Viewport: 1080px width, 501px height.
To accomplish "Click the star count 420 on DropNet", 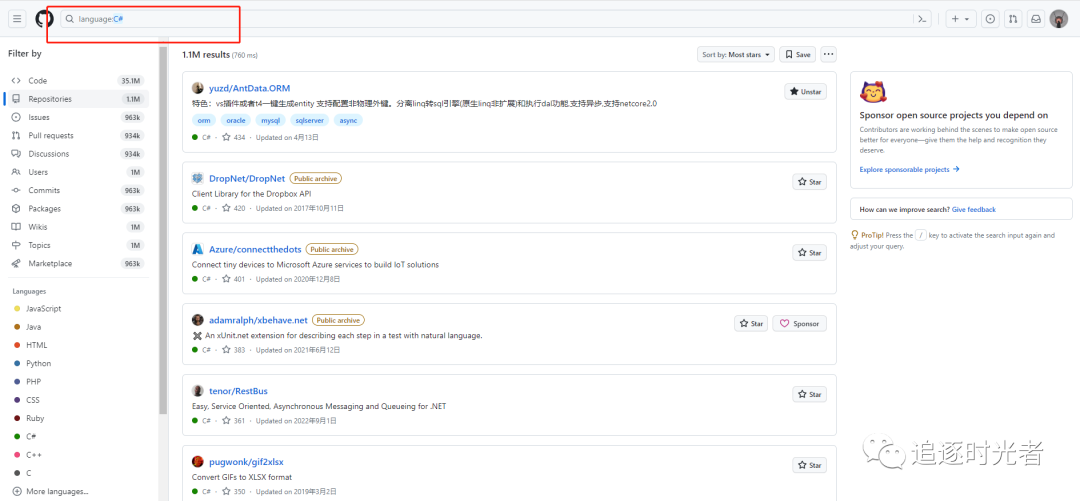I will click(234, 208).
